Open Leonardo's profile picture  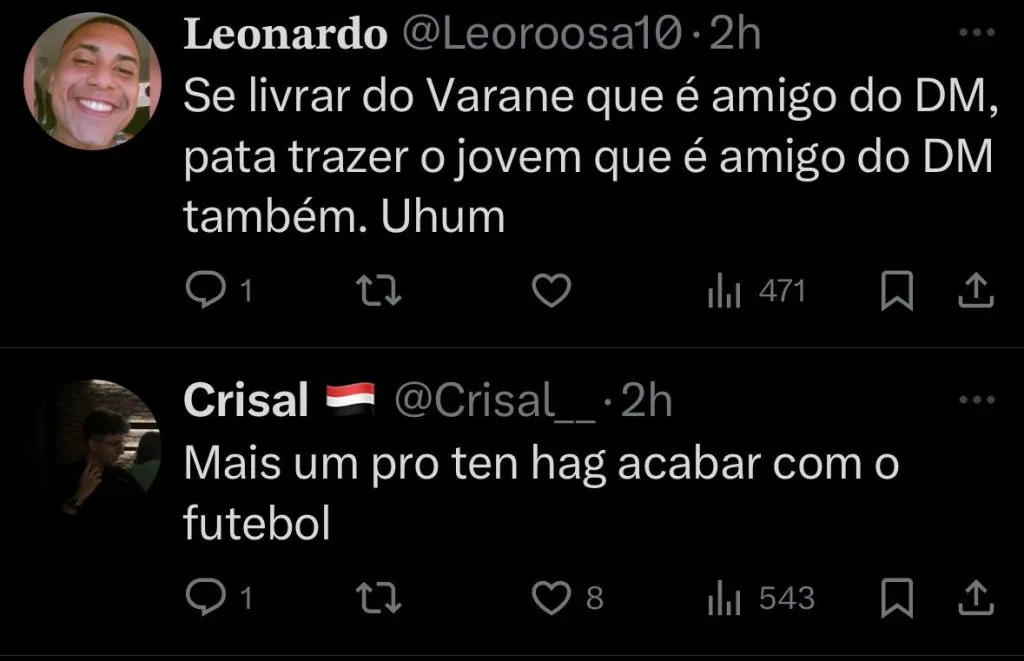92,82
